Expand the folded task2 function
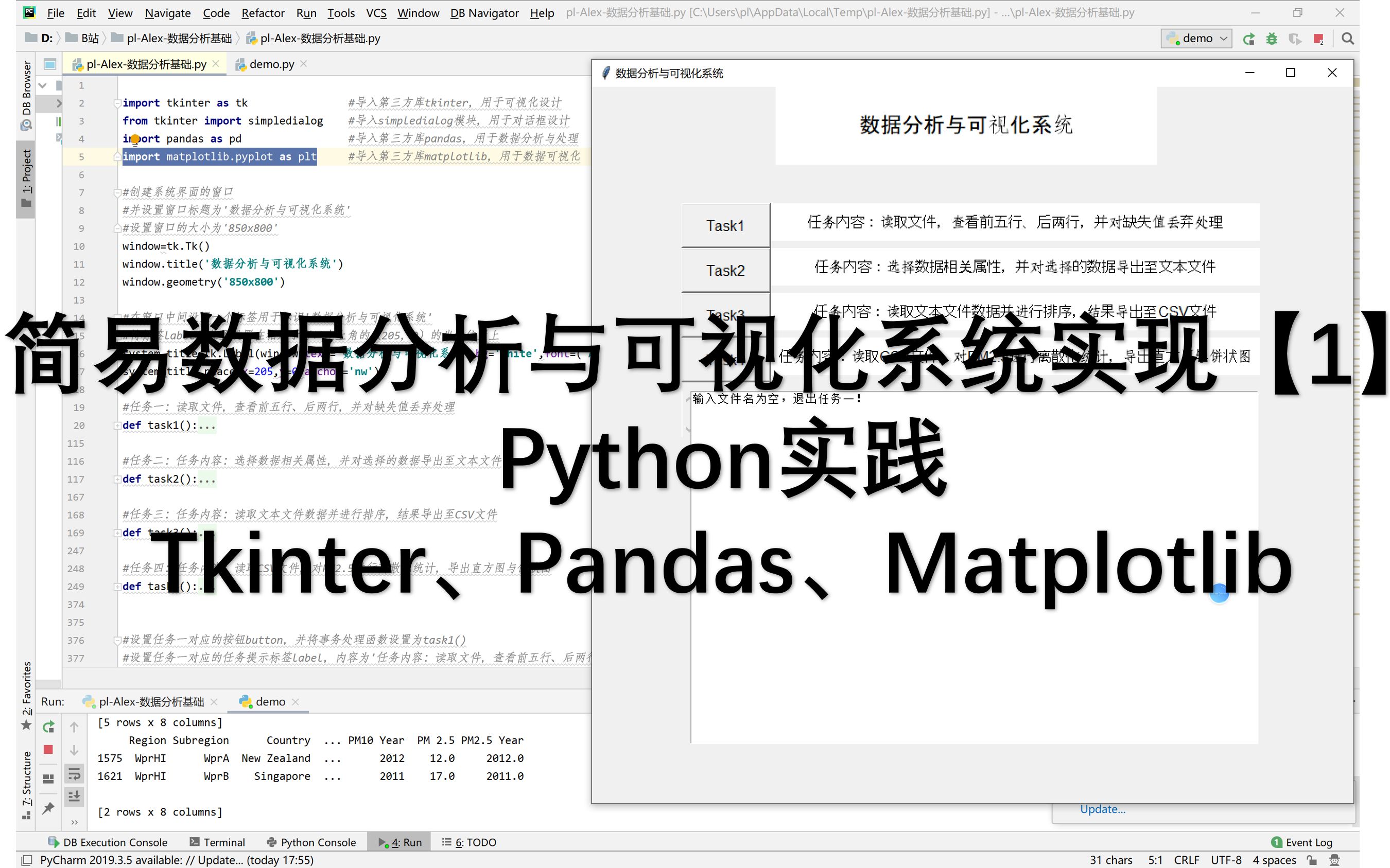Screen dimensions: 1390x868 (x=117, y=480)
